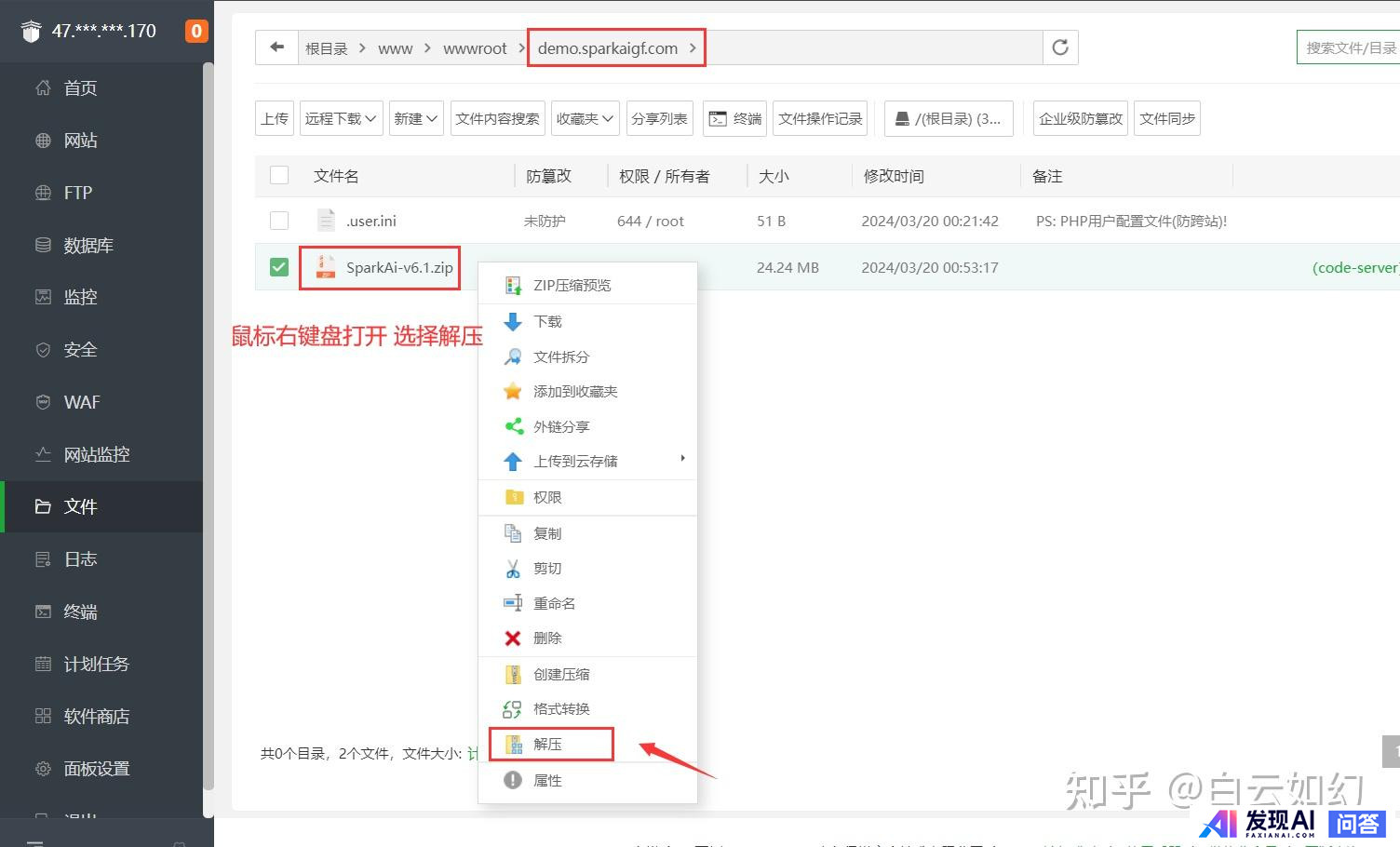The width and height of the screenshot is (1400, 847).
Task: Click the back arrow in path bar
Action: (x=276, y=47)
